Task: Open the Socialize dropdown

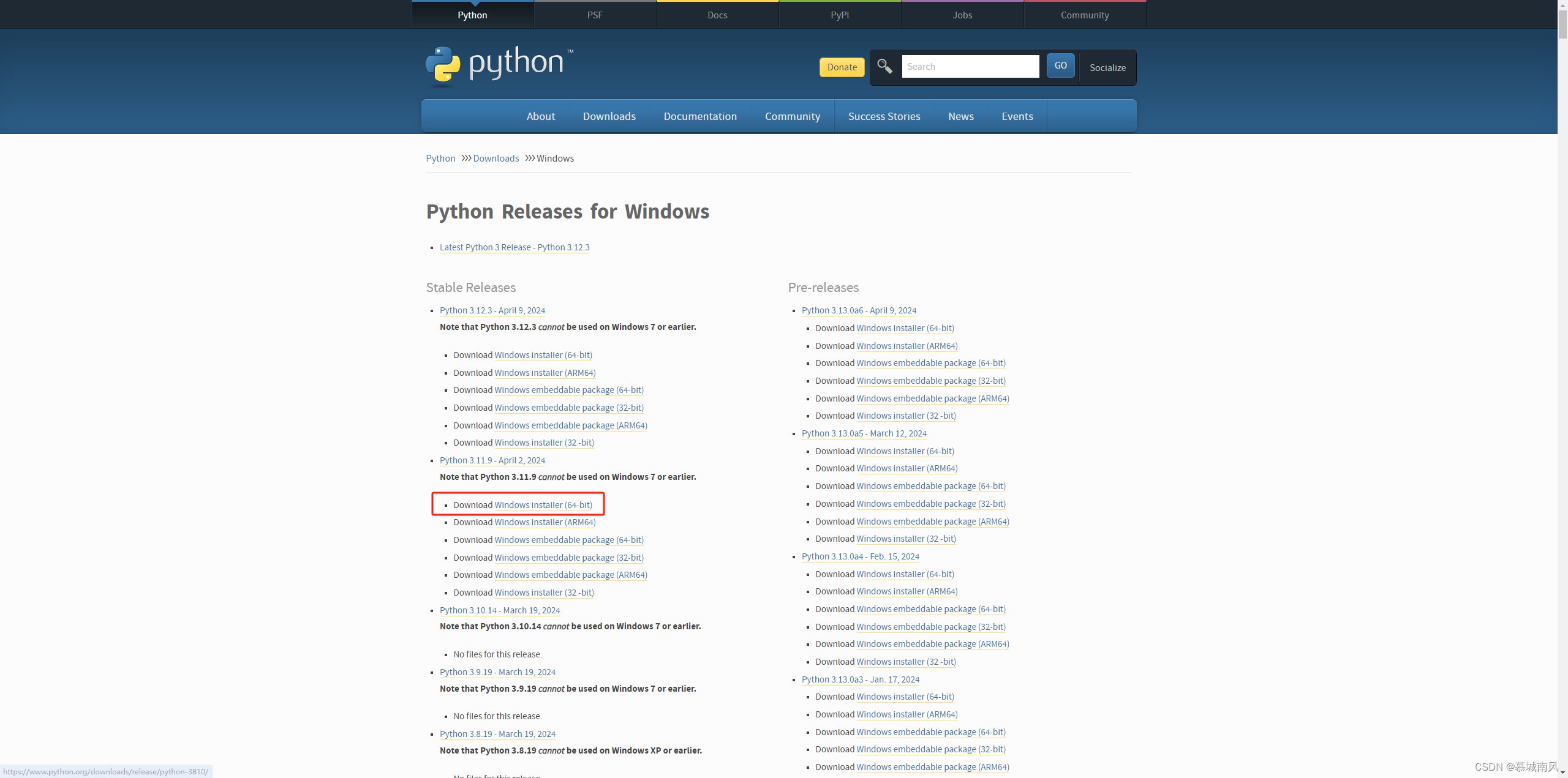Action: pyautogui.click(x=1107, y=68)
